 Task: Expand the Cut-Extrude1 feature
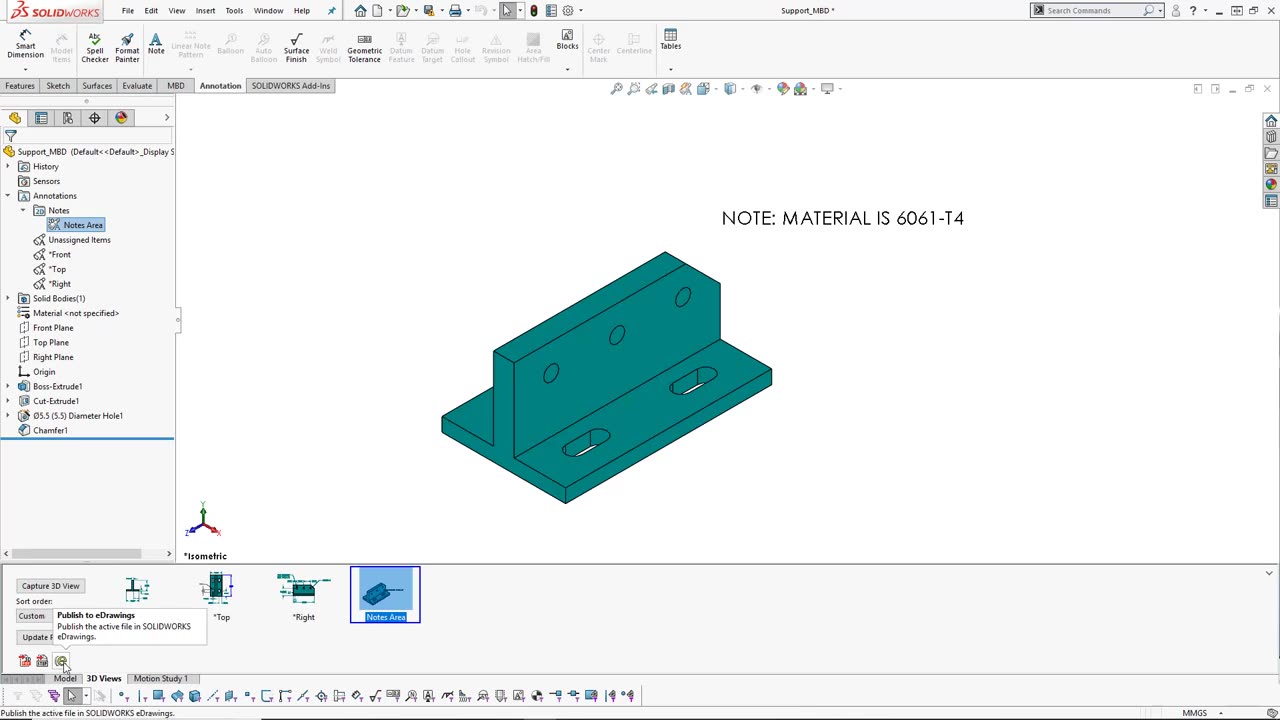click(8, 401)
